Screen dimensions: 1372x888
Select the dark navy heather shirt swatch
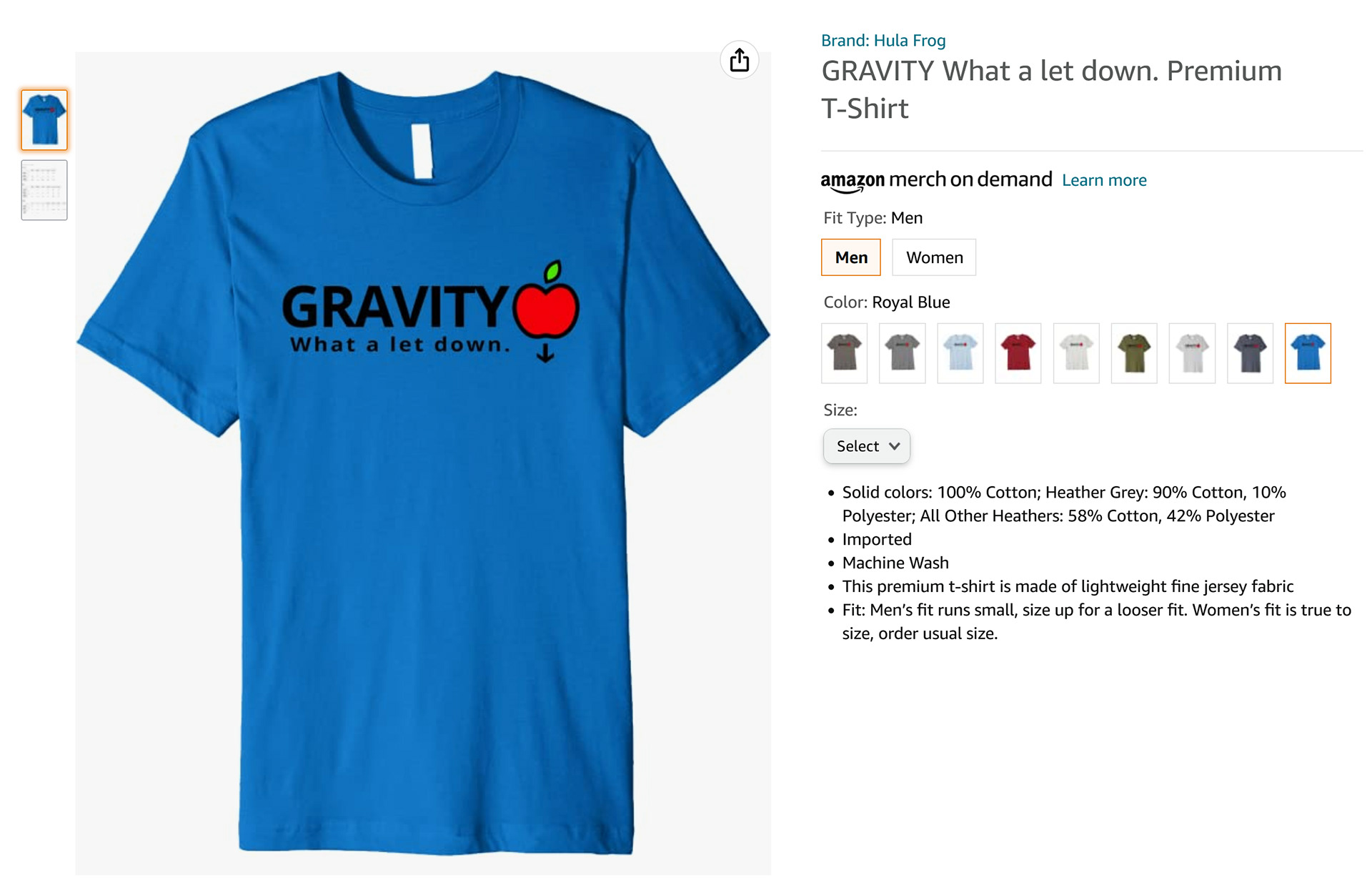click(x=1251, y=353)
